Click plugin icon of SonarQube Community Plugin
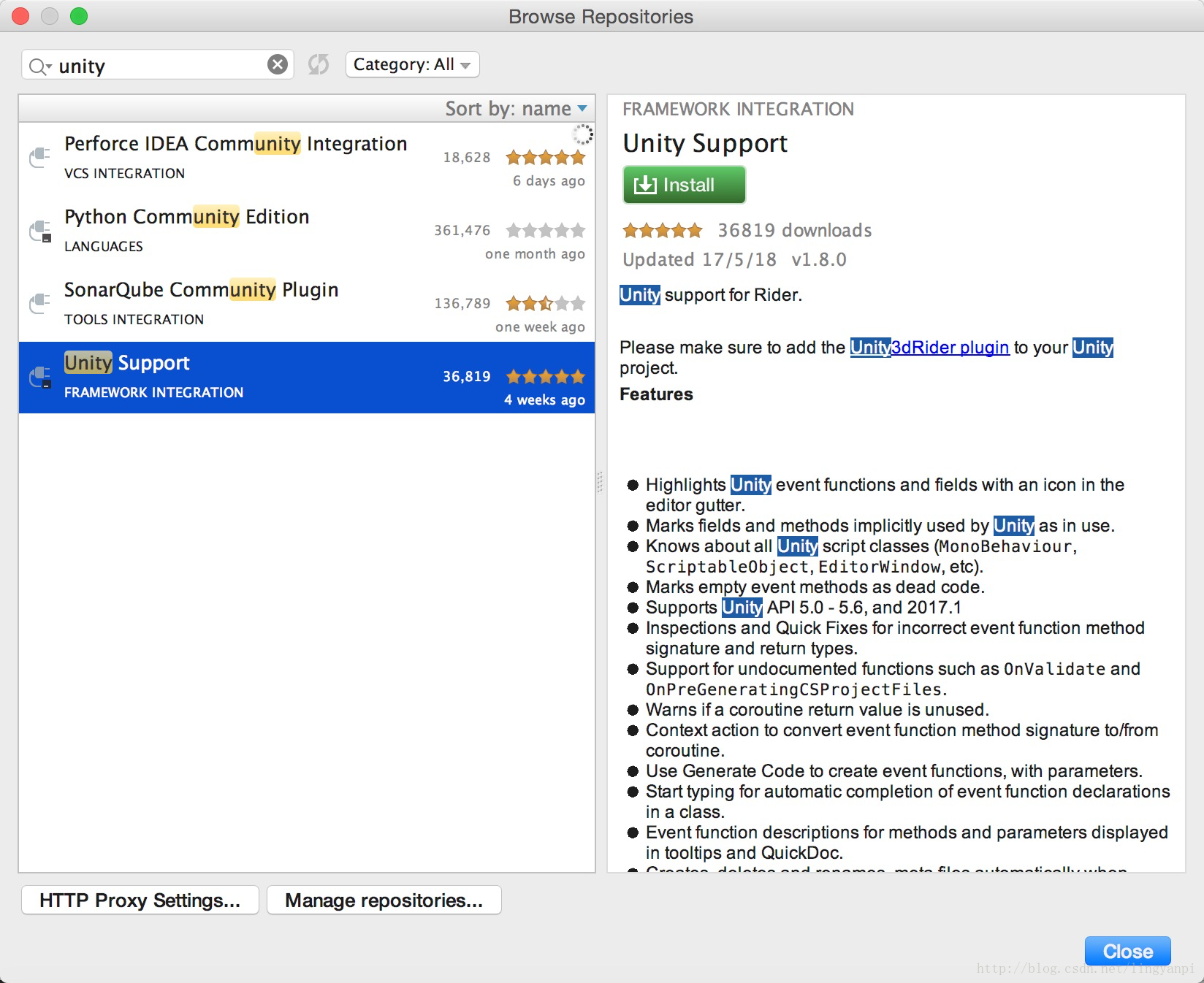This screenshot has height=983, width=1204. [40, 302]
